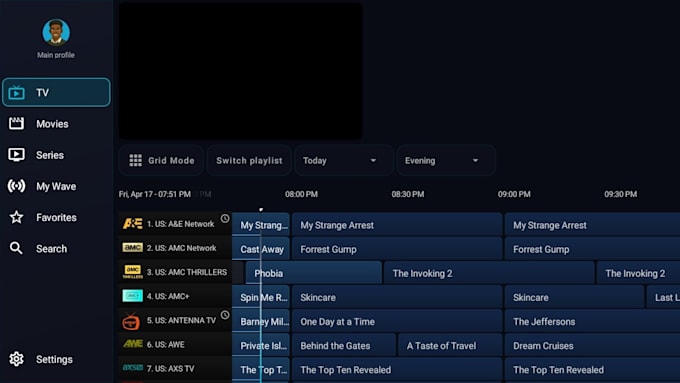680x383 pixels.
Task: Select the 9 PM Skincare program
Action: point(574,297)
